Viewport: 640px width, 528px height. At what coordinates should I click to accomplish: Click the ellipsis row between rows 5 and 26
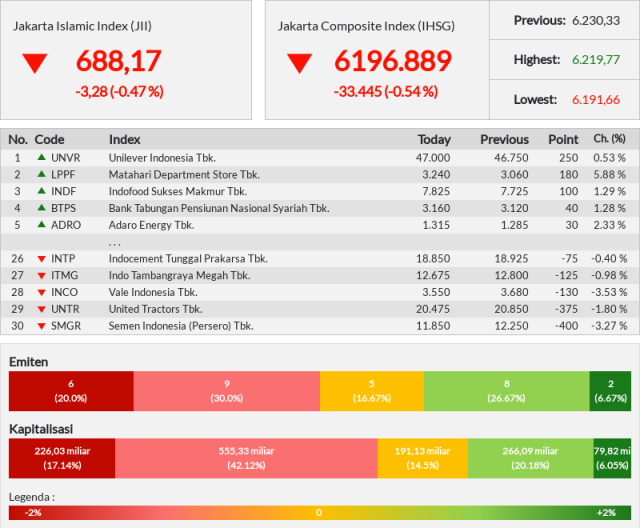click(320, 242)
